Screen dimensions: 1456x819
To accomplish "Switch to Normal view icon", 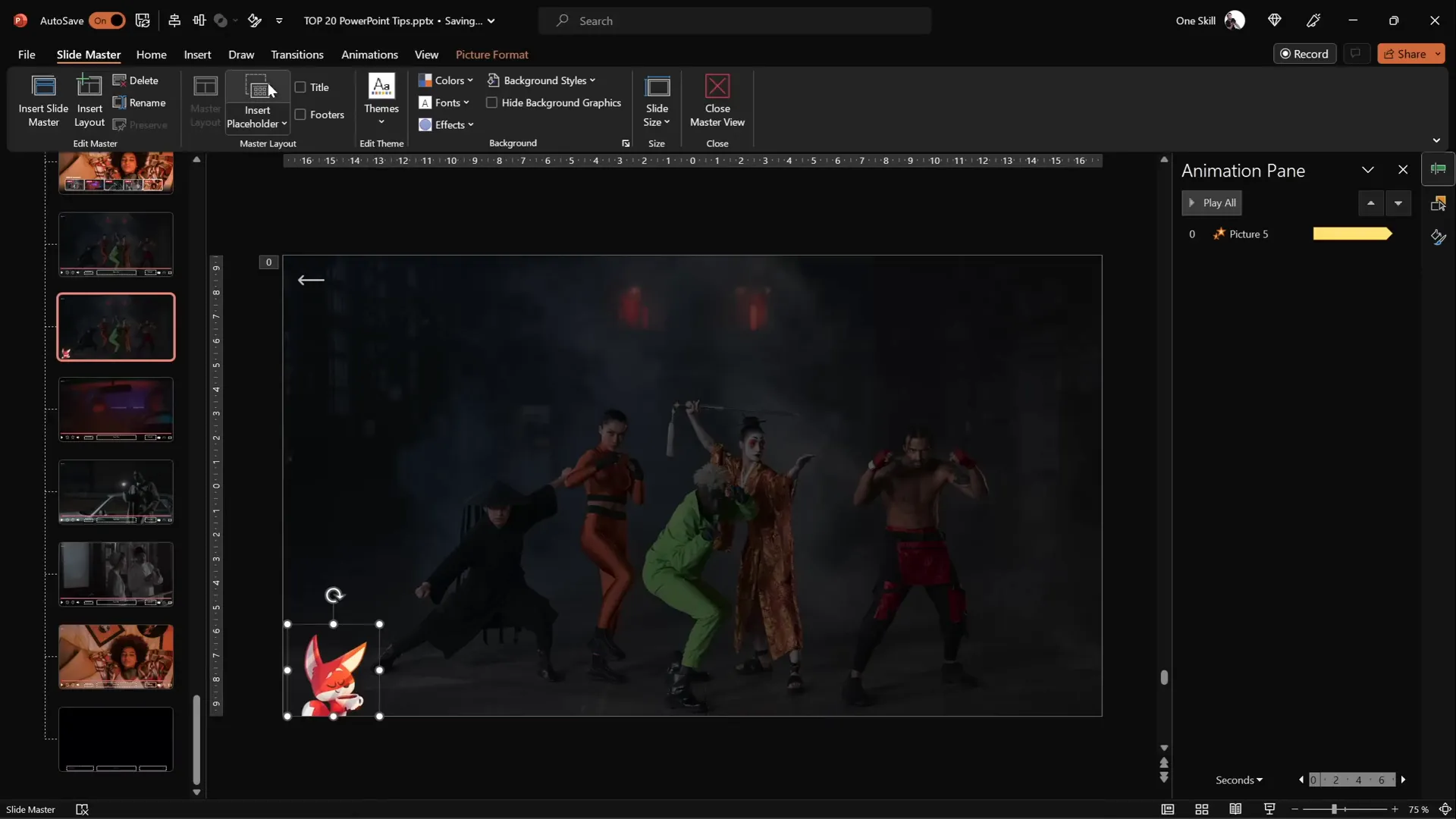I will (1168, 810).
